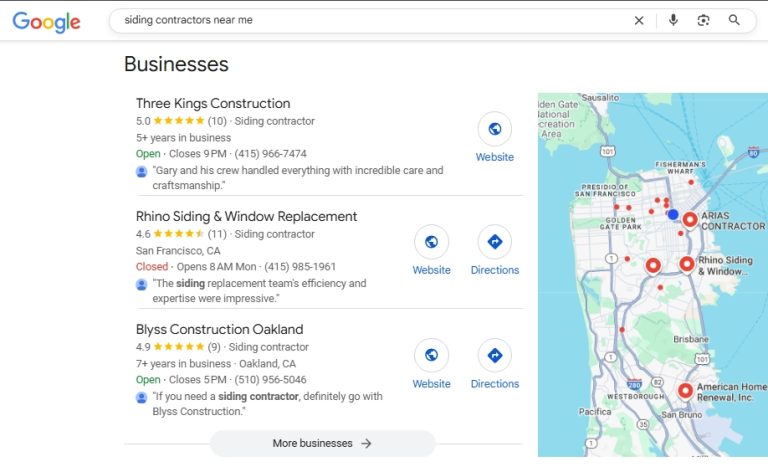Click the 'siding replacement team's efficiency' review snippet
Screen dimensions: 768x472
tap(260, 291)
